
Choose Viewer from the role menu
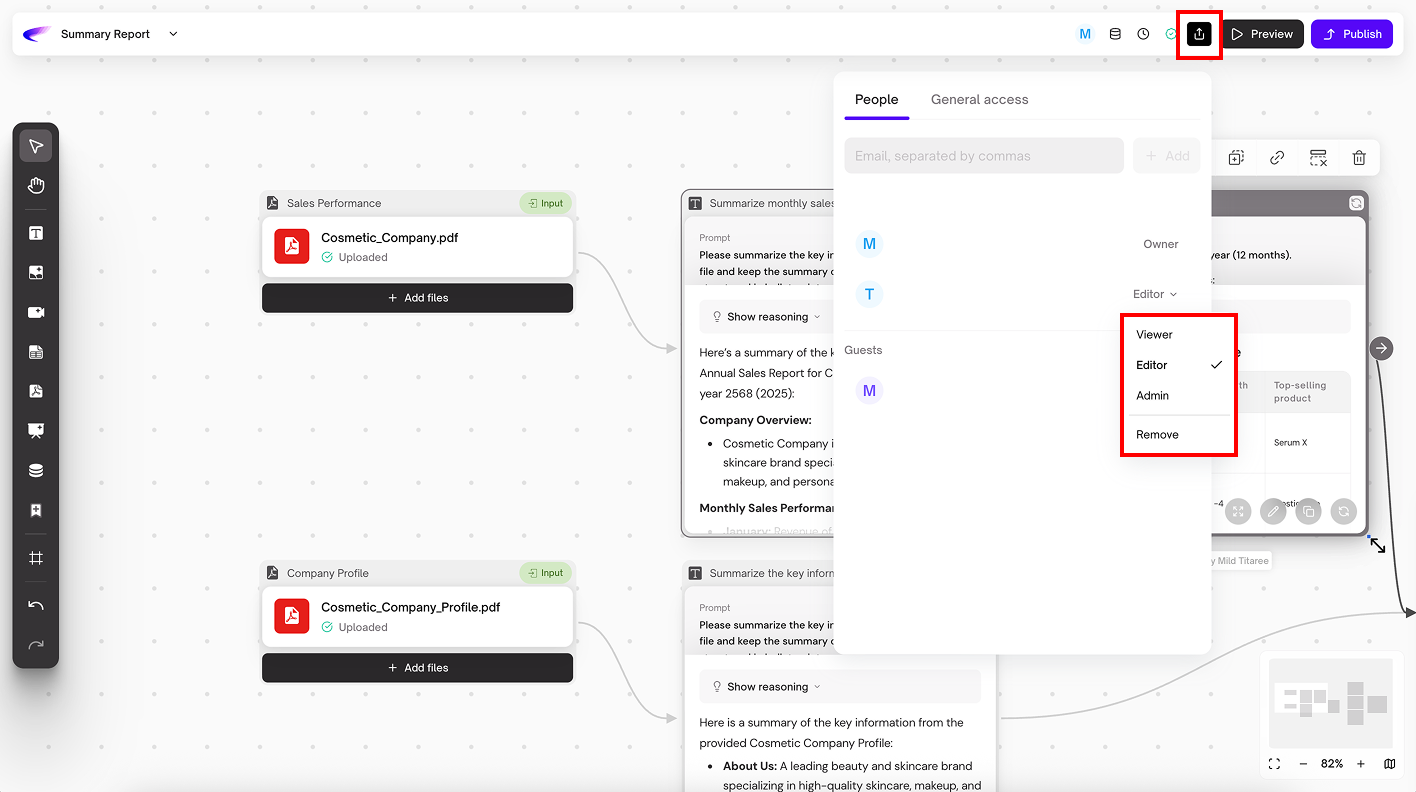pyautogui.click(x=1154, y=335)
